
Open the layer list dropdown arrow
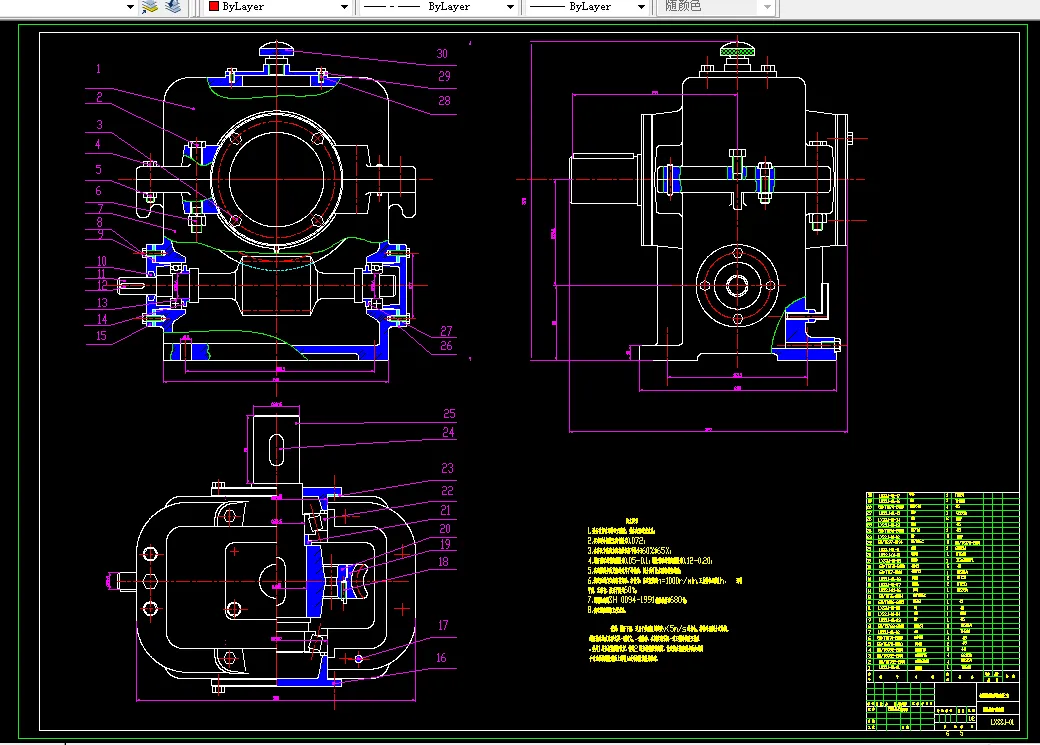(x=130, y=7)
